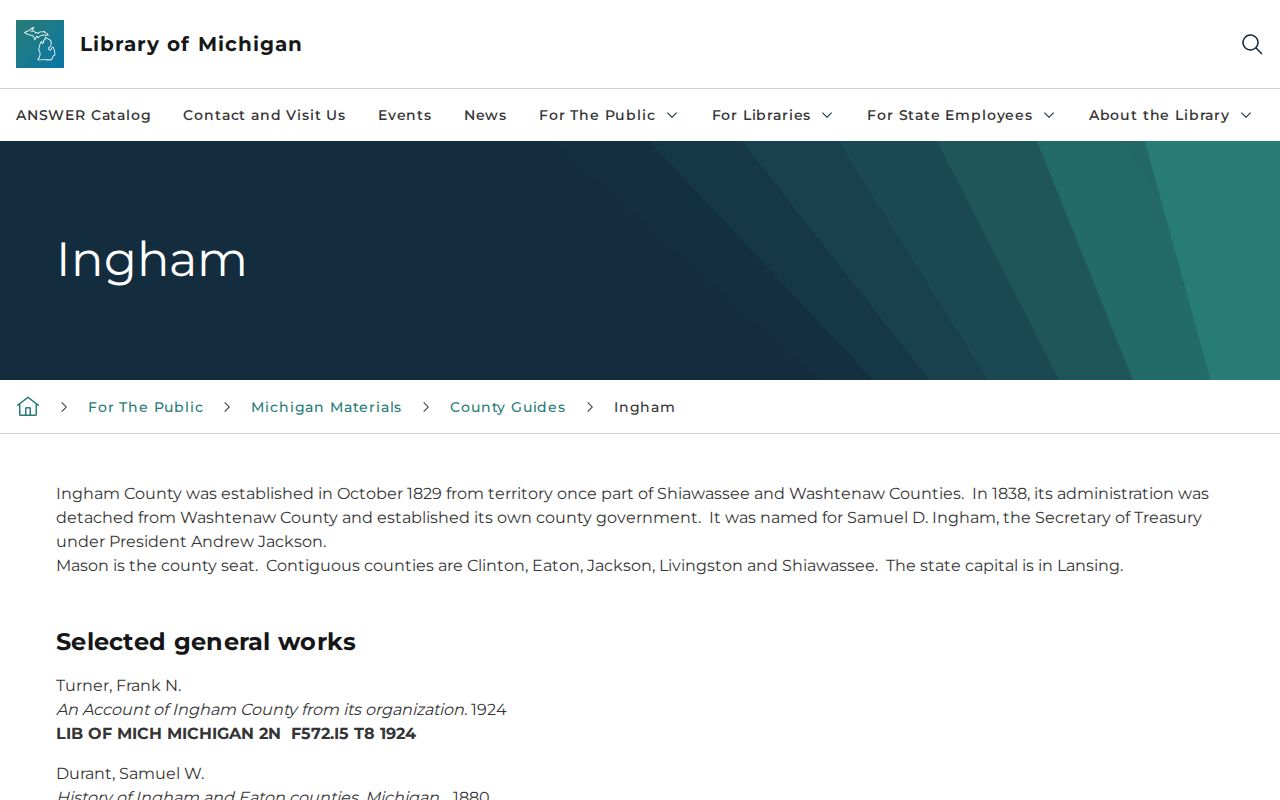This screenshot has height=800, width=1280.
Task: Go to the home breadcrumb icon
Action: pyautogui.click(x=28, y=406)
